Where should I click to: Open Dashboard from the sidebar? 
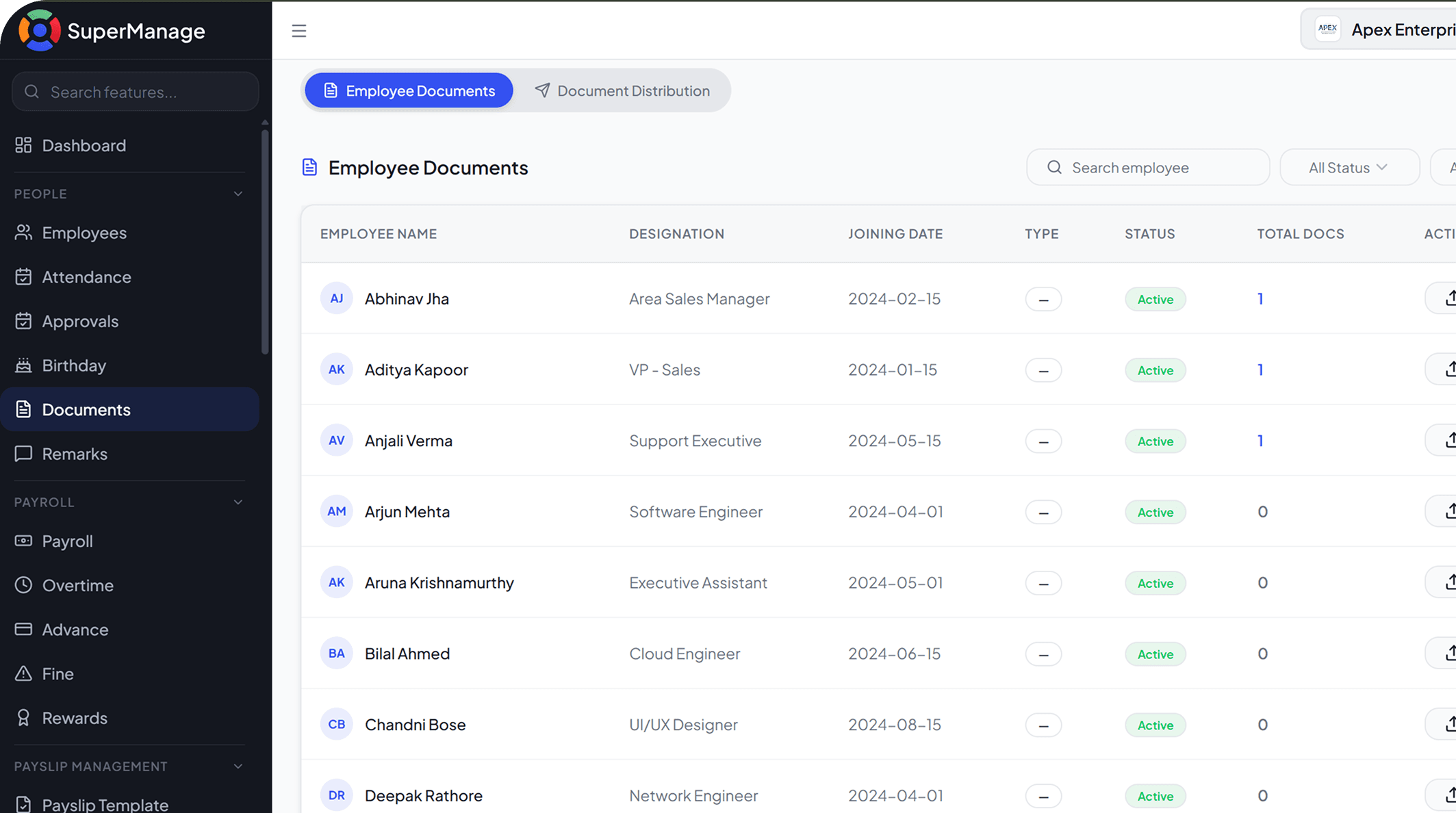(129, 145)
